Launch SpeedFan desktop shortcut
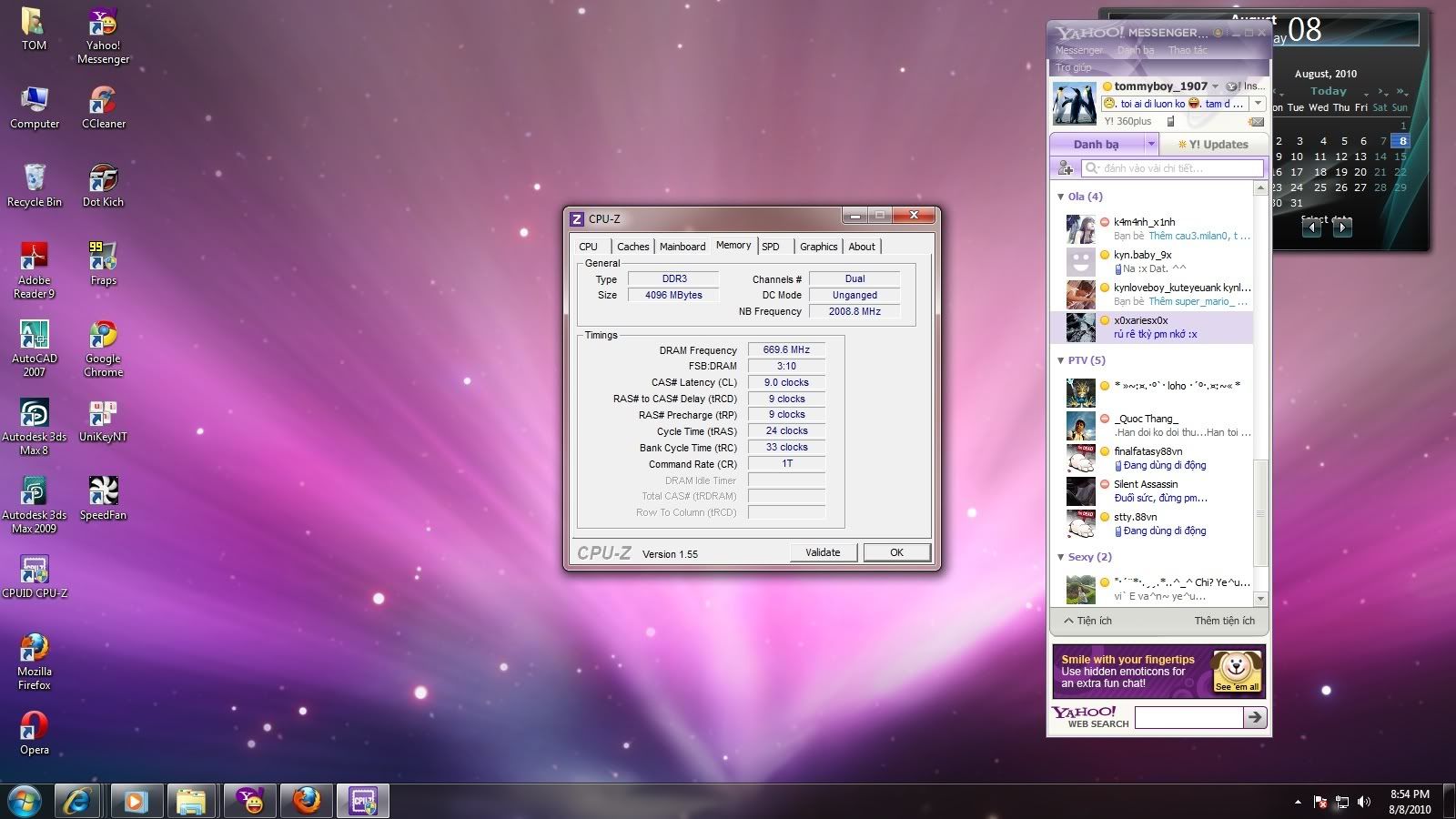The image size is (1456, 819). click(x=103, y=499)
